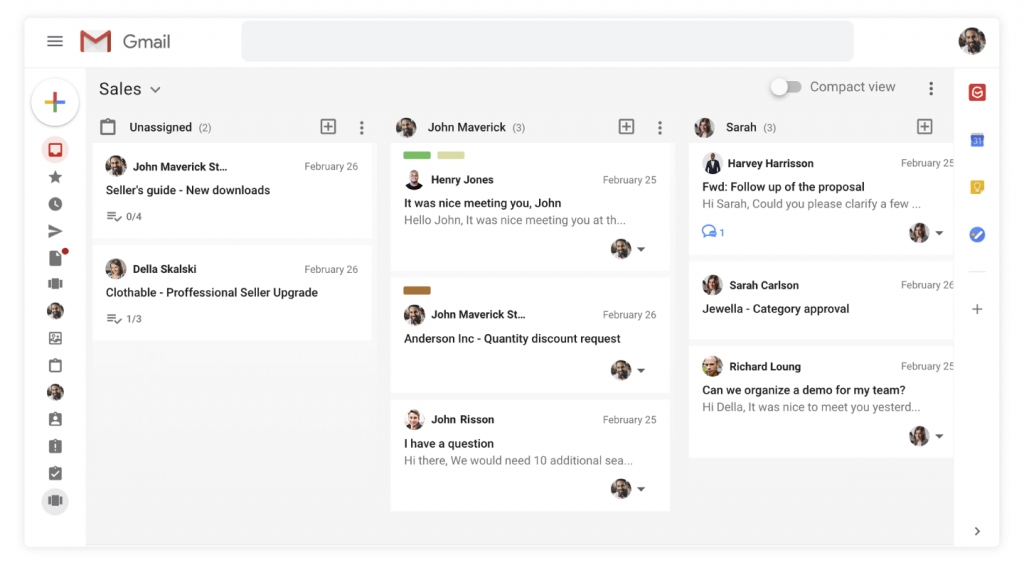Screen dimensions: 1024x565
Task: Open John Maverick column options menu
Action: click(x=660, y=127)
